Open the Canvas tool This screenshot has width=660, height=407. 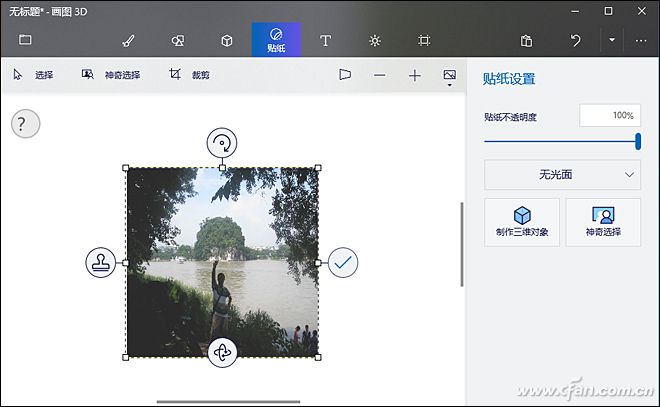point(424,40)
